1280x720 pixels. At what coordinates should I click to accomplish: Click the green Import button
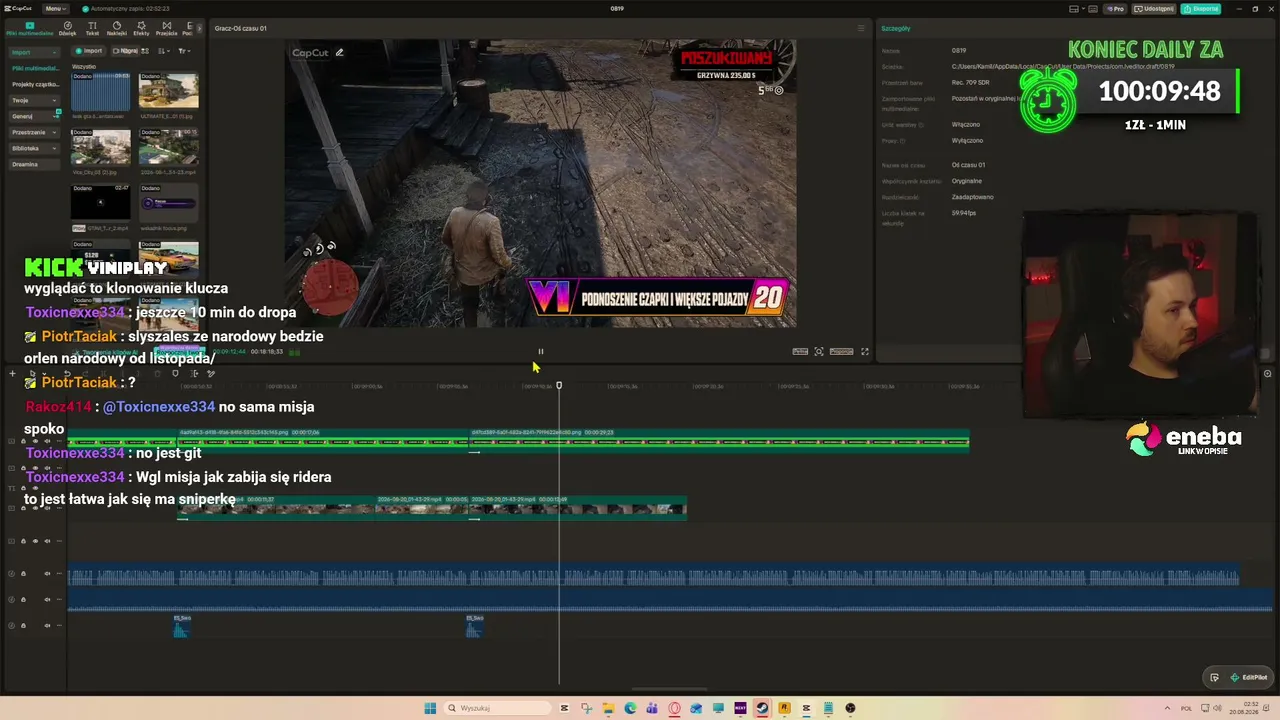(89, 51)
